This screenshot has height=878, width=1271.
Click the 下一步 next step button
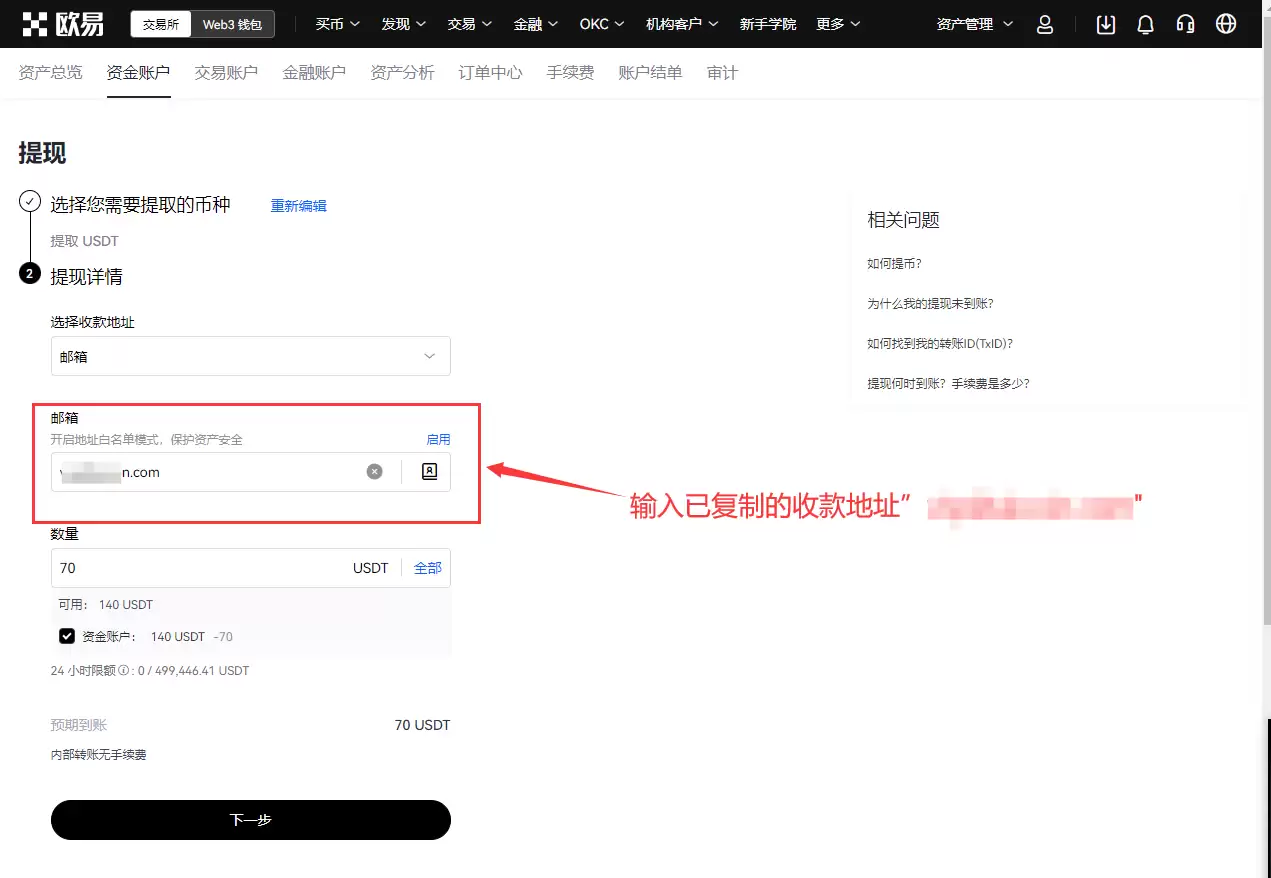[250, 819]
